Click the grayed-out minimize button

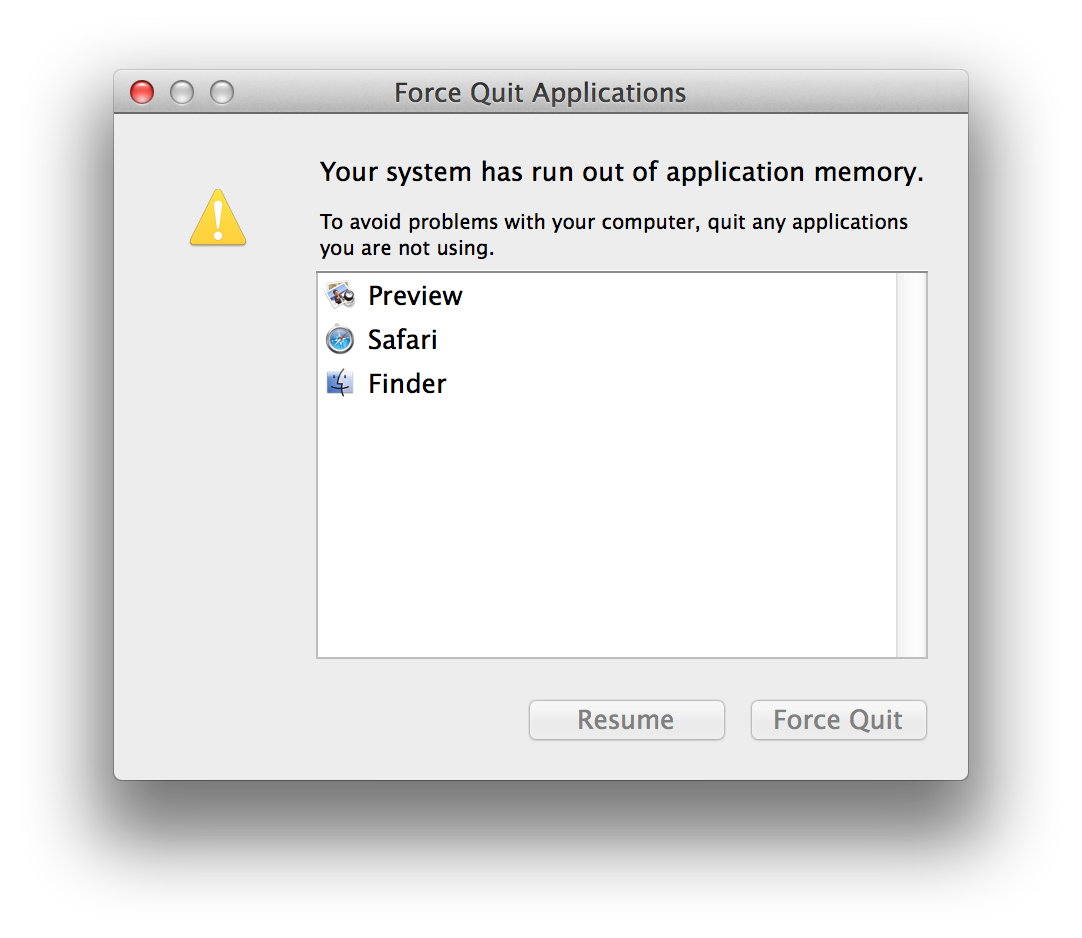182,92
